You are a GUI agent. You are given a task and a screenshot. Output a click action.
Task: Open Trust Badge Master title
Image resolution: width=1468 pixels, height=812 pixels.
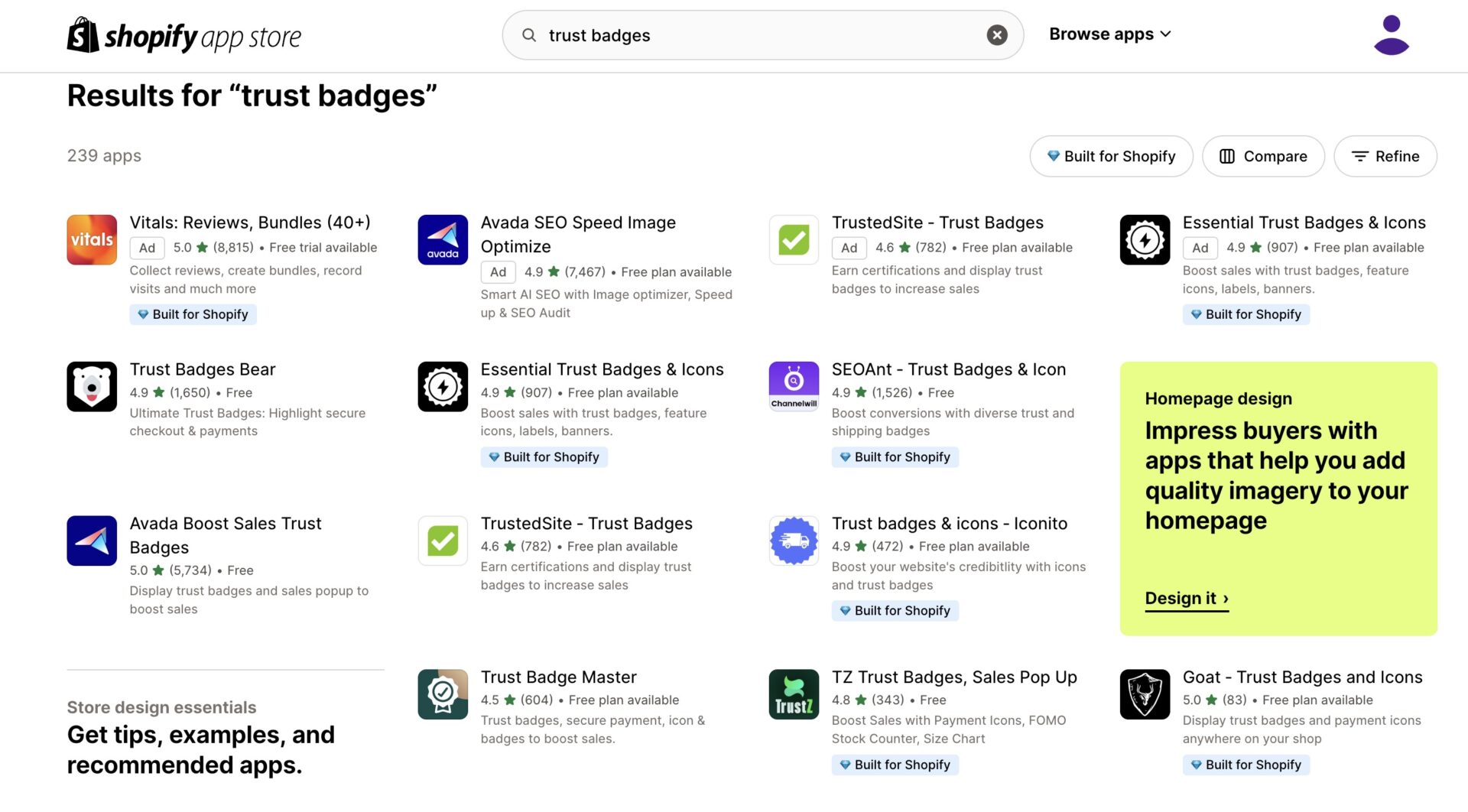(x=558, y=677)
